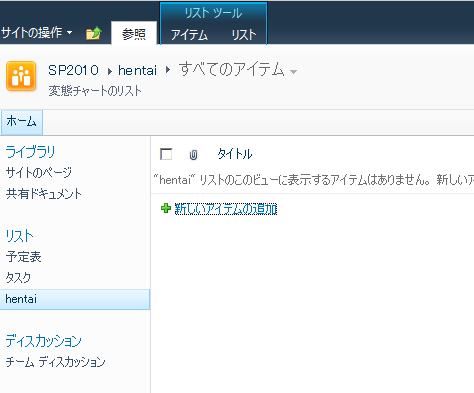
Task: Click the リスト heading in sidebar
Action: (19, 236)
